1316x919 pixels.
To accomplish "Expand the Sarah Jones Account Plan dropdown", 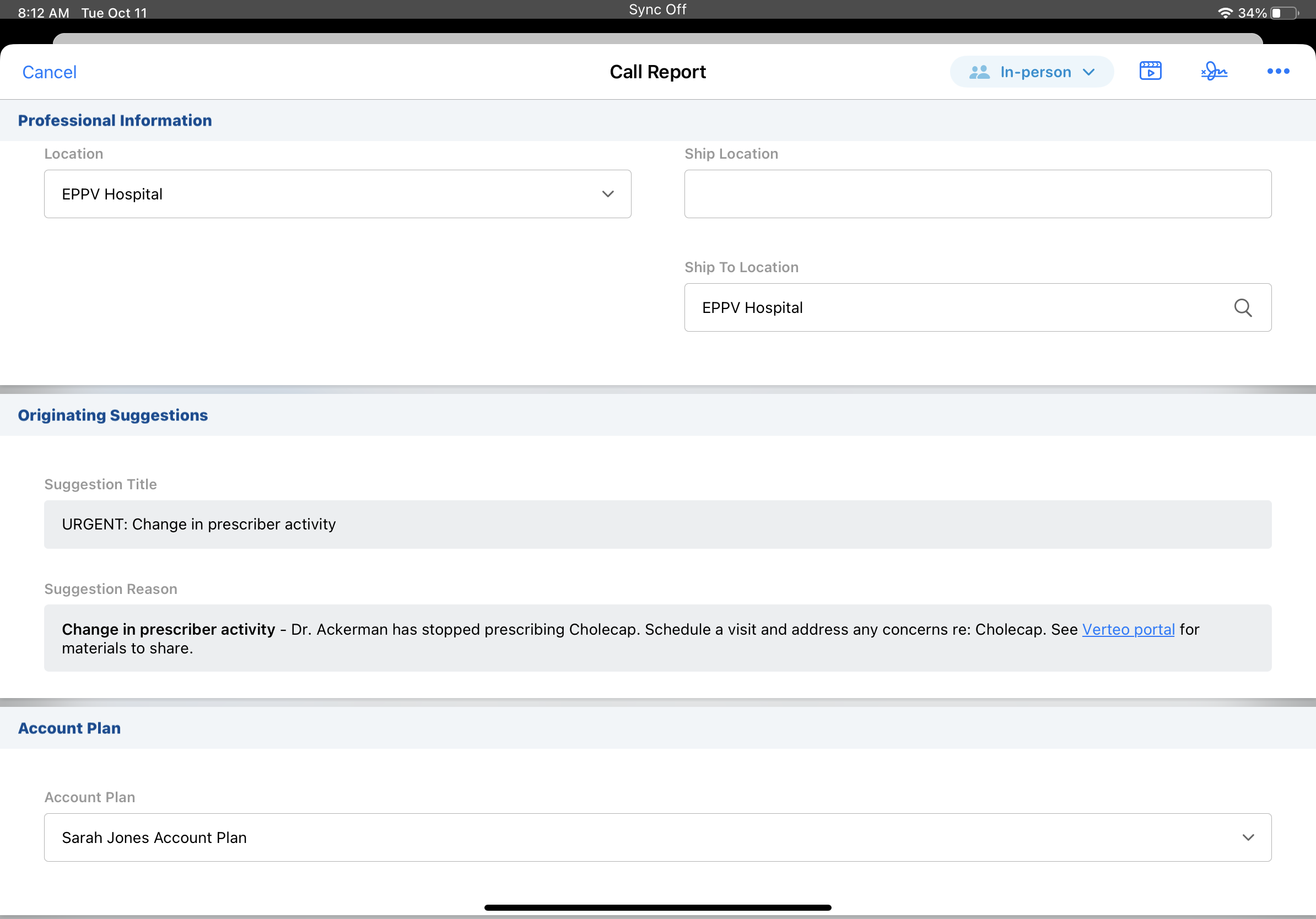I will point(657,837).
